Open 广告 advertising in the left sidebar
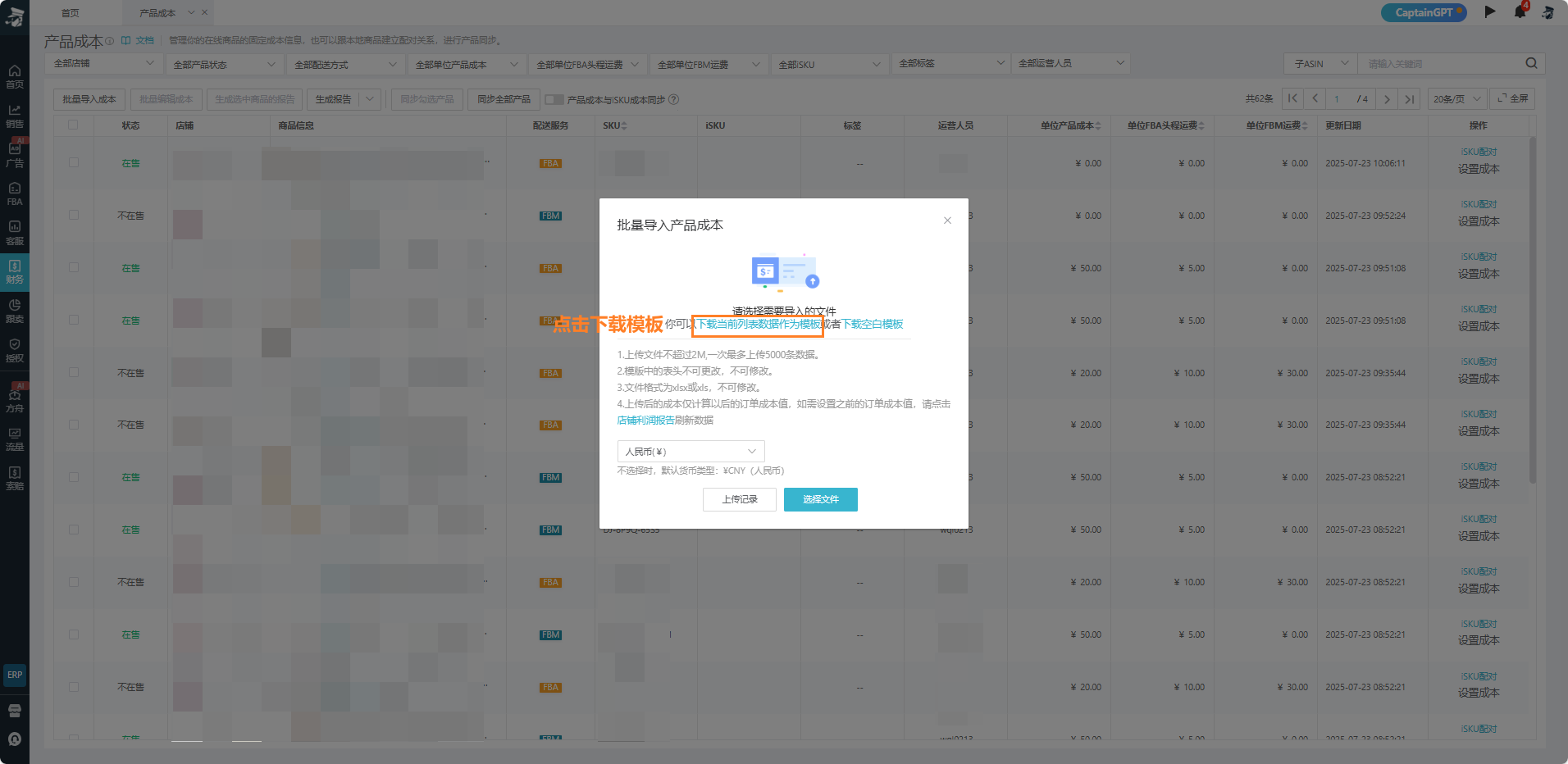 click(15, 155)
